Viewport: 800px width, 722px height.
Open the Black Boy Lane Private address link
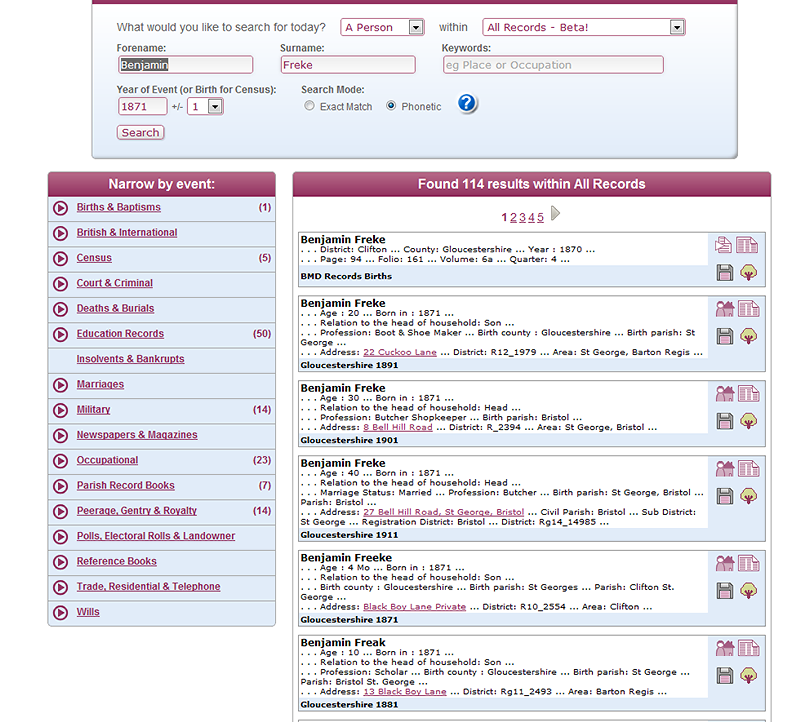(415, 607)
